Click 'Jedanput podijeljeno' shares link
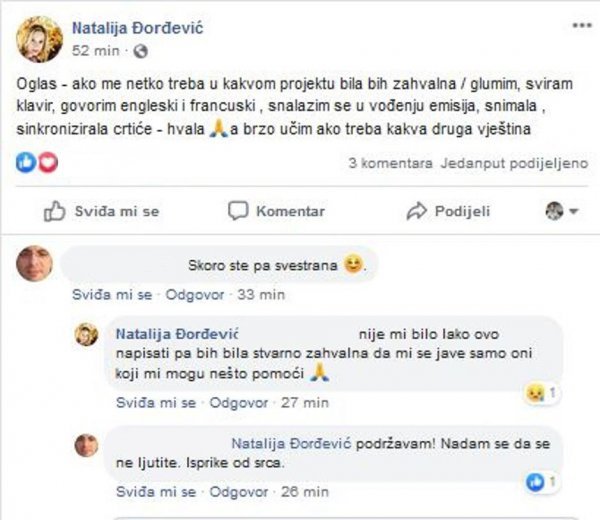Viewport: 600px width, 520px height. point(514,163)
